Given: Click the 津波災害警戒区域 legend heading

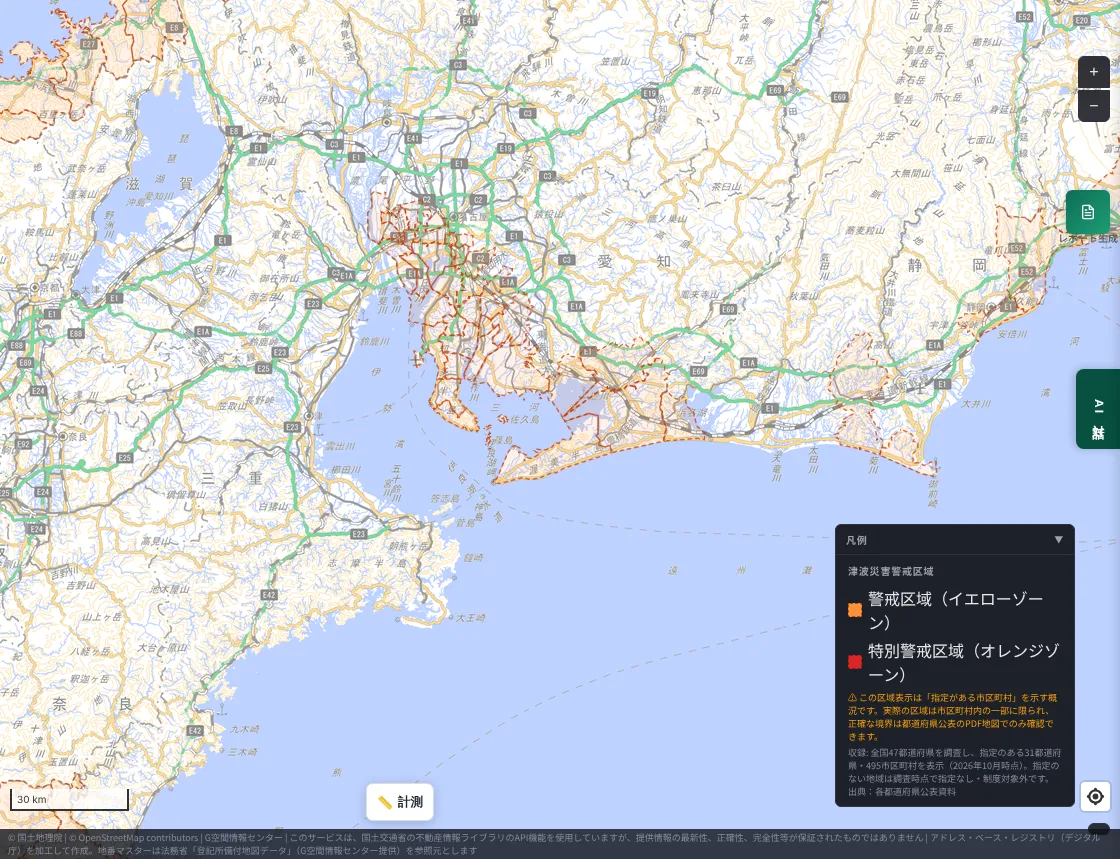Looking at the screenshot, I should [x=891, y=571].
